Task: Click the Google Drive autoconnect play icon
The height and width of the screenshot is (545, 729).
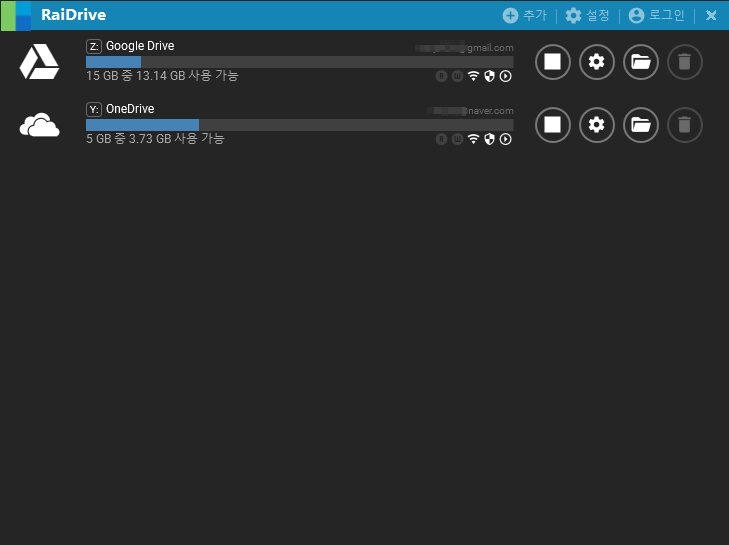Action: coord(505,76)
